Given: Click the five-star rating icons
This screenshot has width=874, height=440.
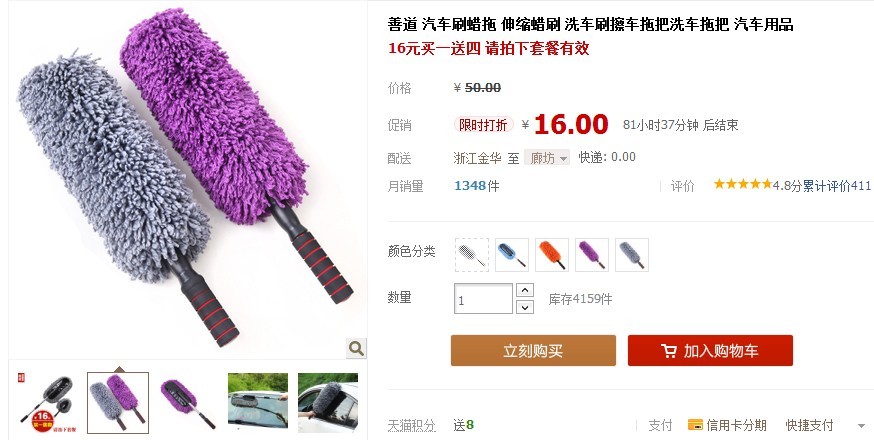Looking at the screenshot, I should click(x=742, y=184).
